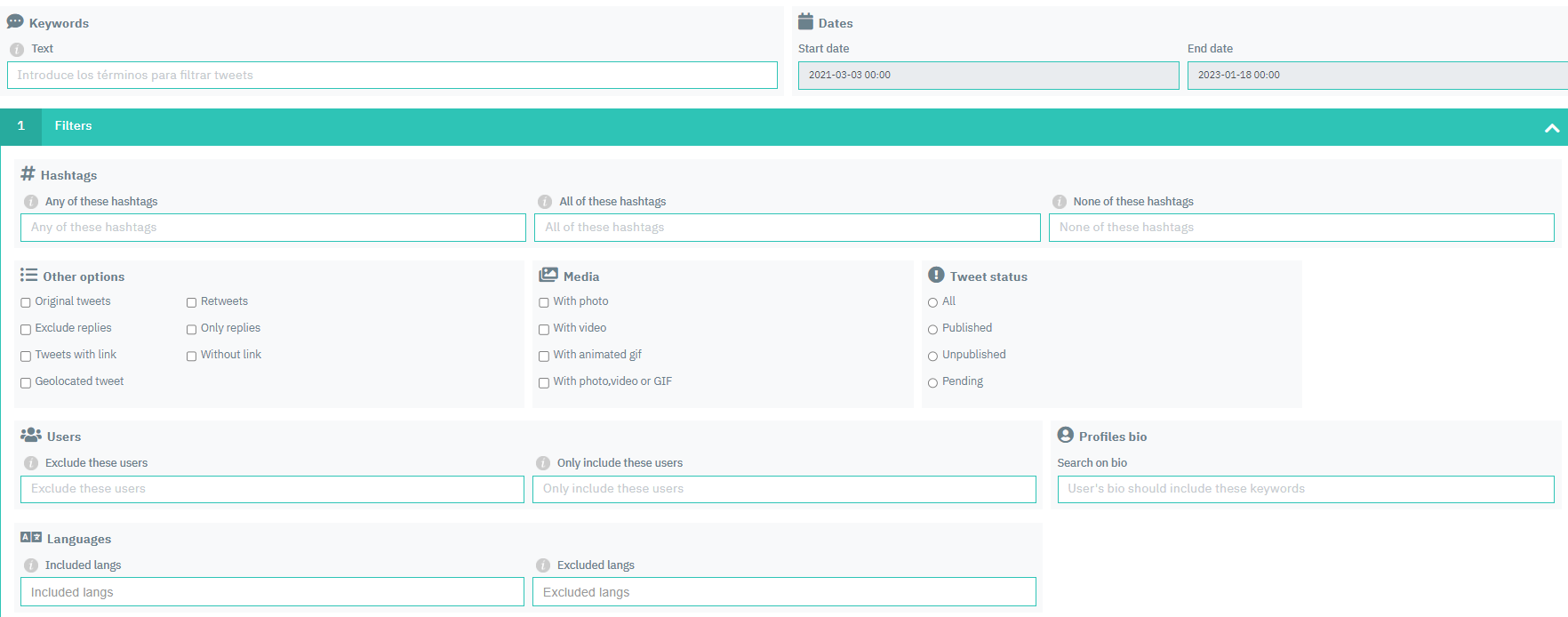
Task: Enable With animated gif checkbox
Action: 544,357
